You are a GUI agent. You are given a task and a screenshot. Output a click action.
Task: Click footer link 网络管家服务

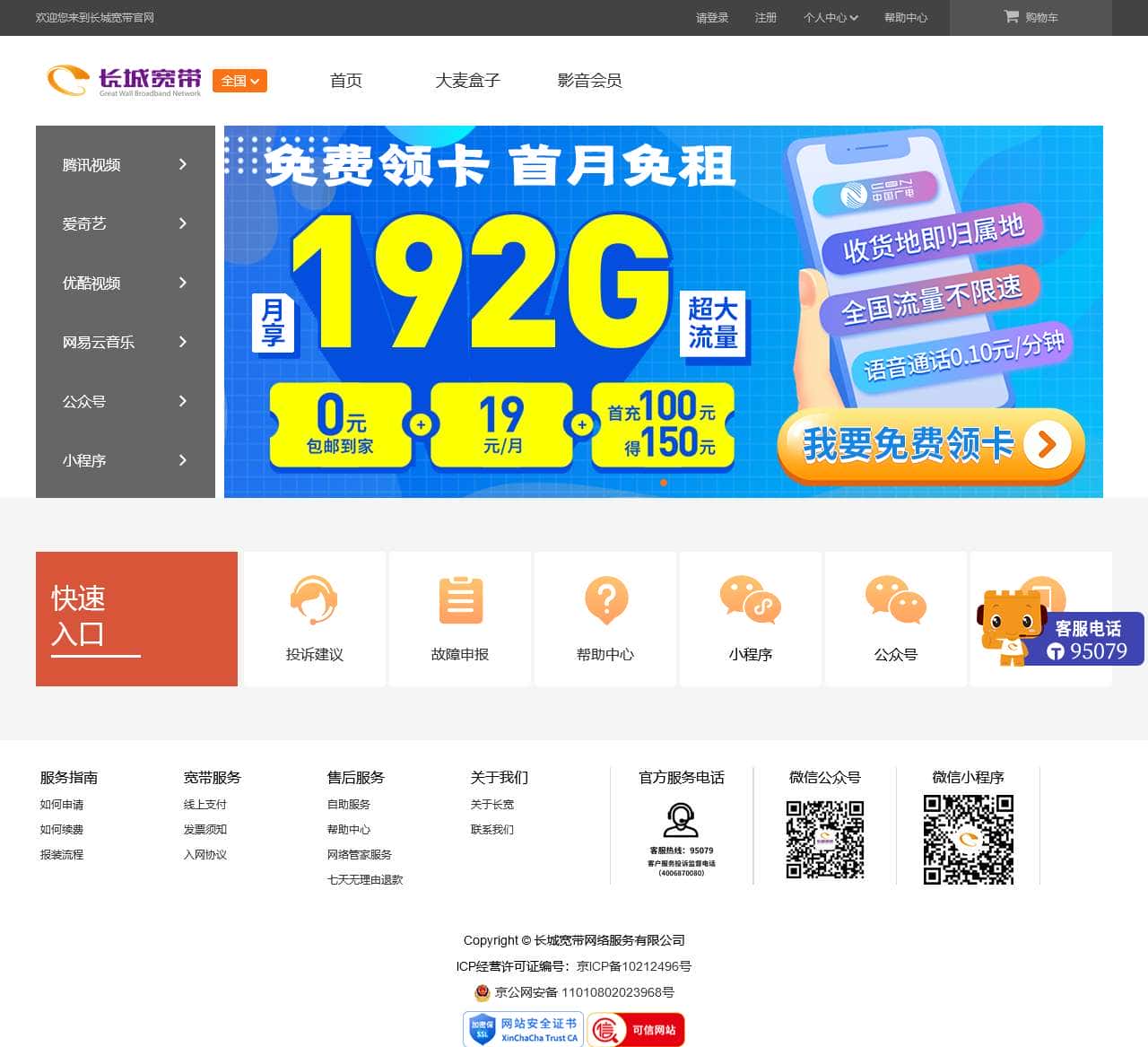coord(360,855)
